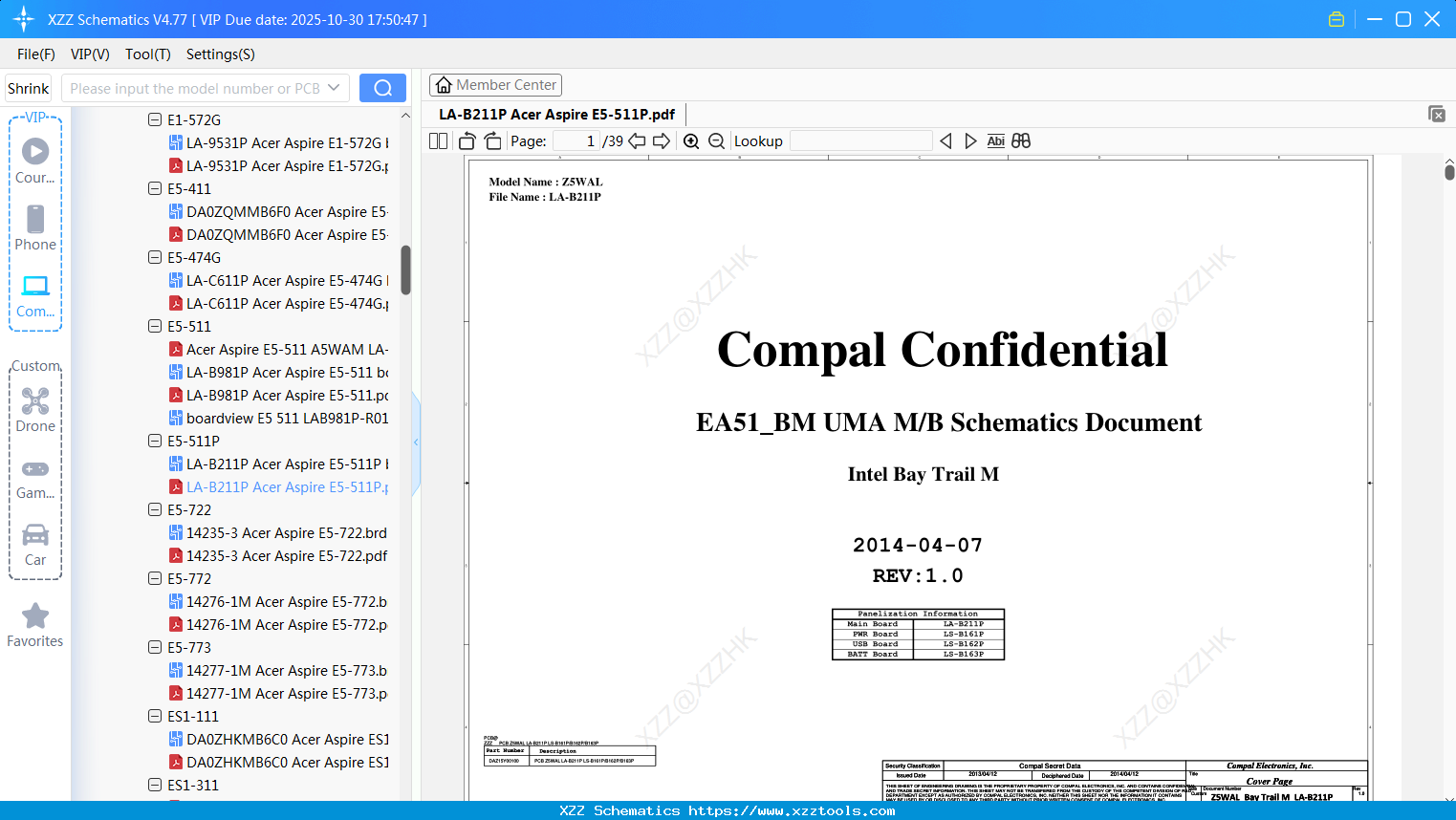Click the xzztools.com link in status bar
The image size is (1456, 820).
tap(793, 810)
